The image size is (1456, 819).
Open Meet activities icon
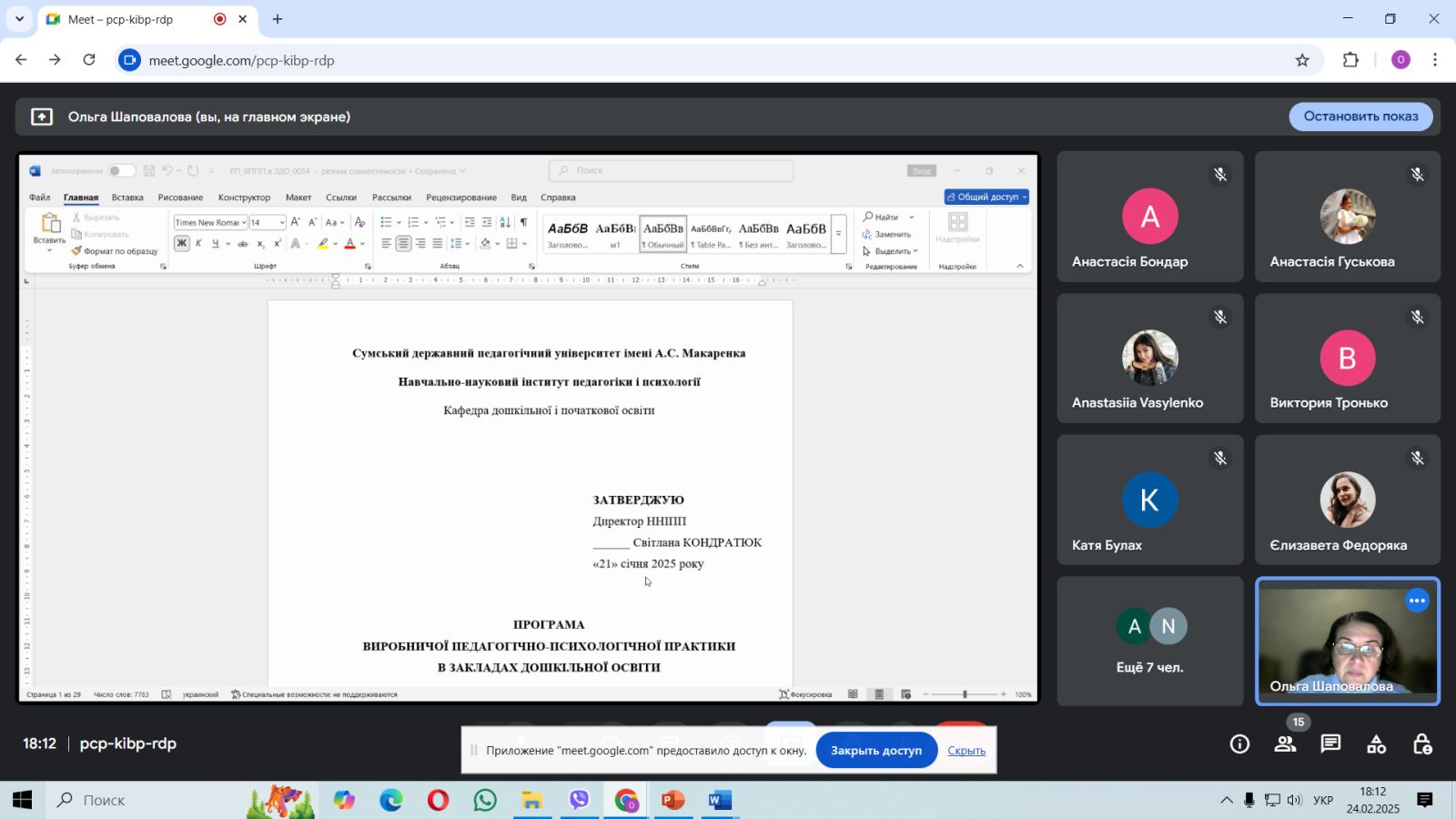pyautogui.click(x=1376, y=744)
